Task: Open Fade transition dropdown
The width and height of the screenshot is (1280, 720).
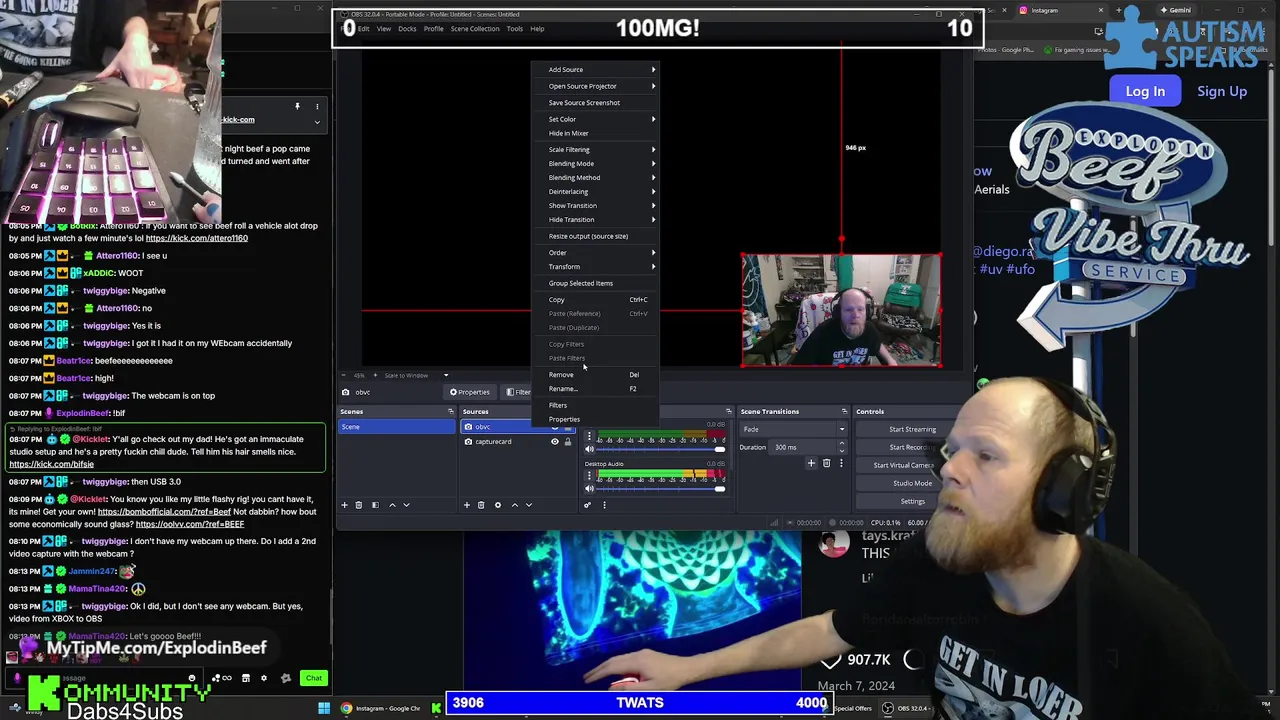Action: (795, 429)
